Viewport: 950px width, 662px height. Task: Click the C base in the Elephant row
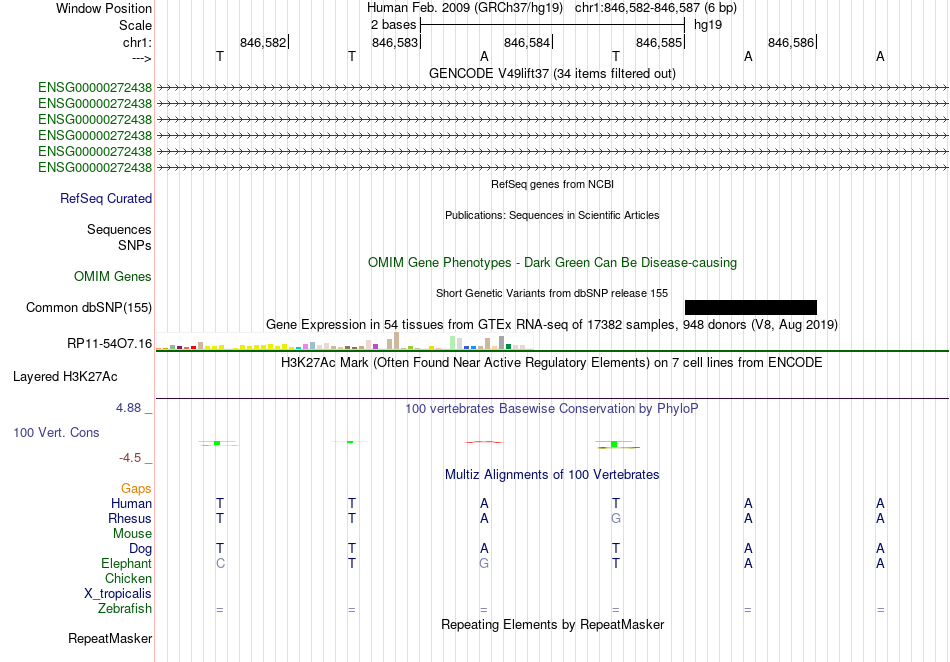pos(220,563)
